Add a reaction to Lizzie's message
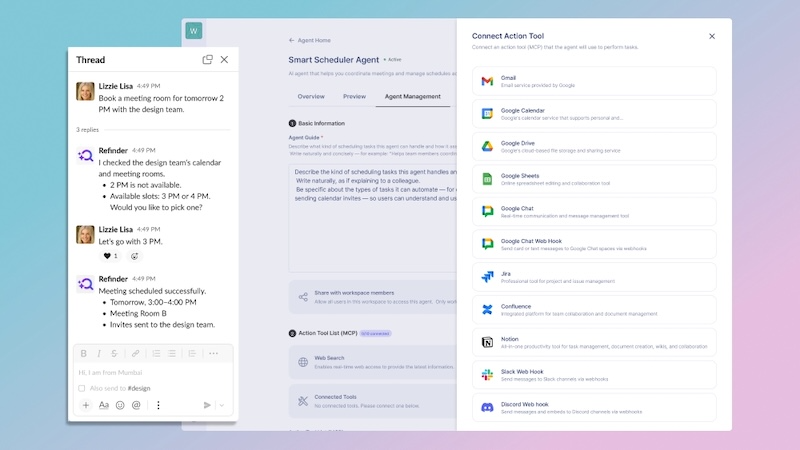 click(x=135, y=256)
